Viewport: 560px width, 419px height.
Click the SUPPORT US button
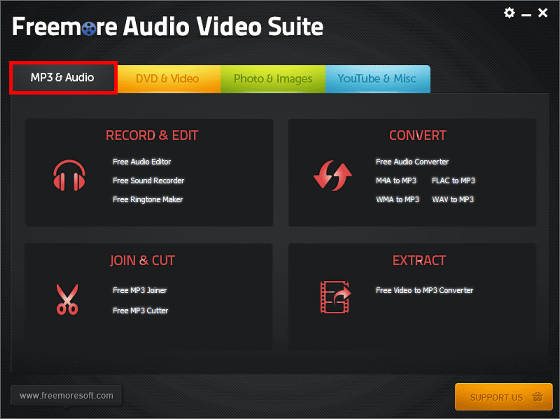click(x=504, y=397)
